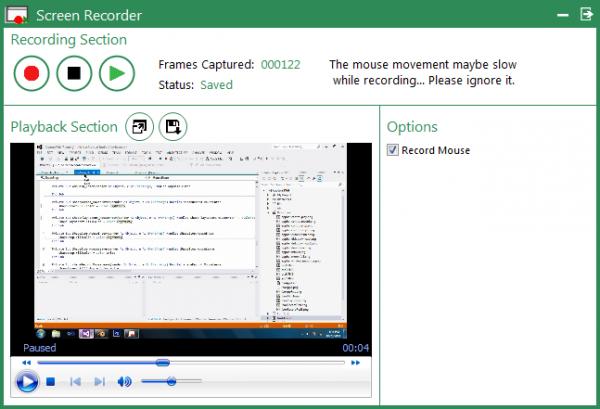Click the 00:04 elapsed time display
This screenshot has height=409, width=600.
tap(355, 348)
